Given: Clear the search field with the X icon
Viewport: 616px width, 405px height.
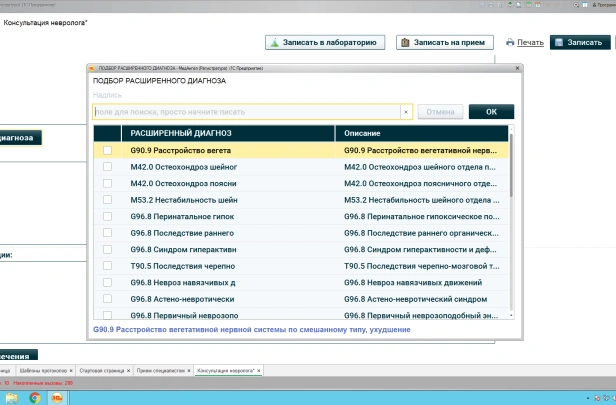Looking at the screenshot, I should click(406, 112).
